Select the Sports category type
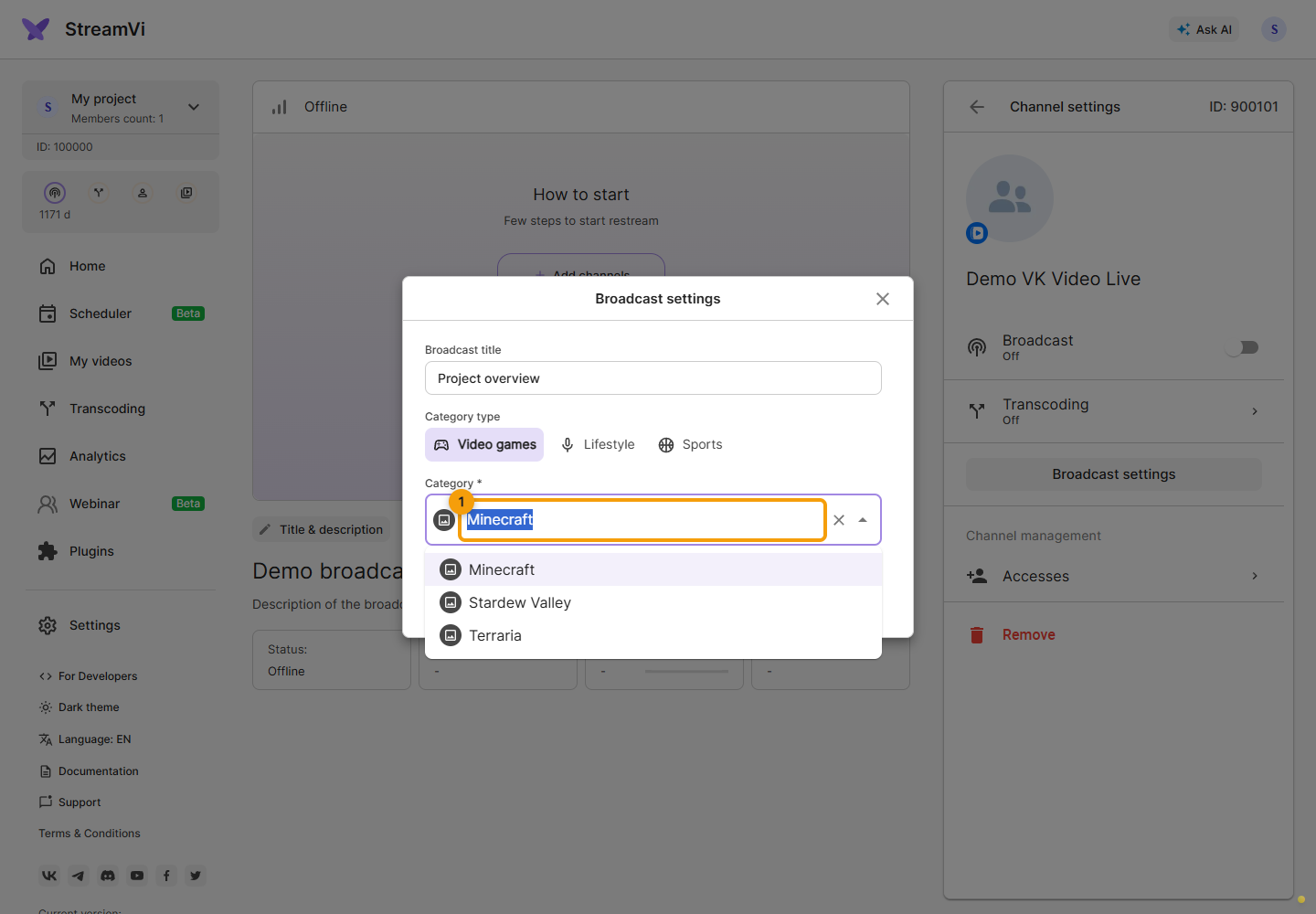Screen dimensions: 1316x914 (691, 445)
